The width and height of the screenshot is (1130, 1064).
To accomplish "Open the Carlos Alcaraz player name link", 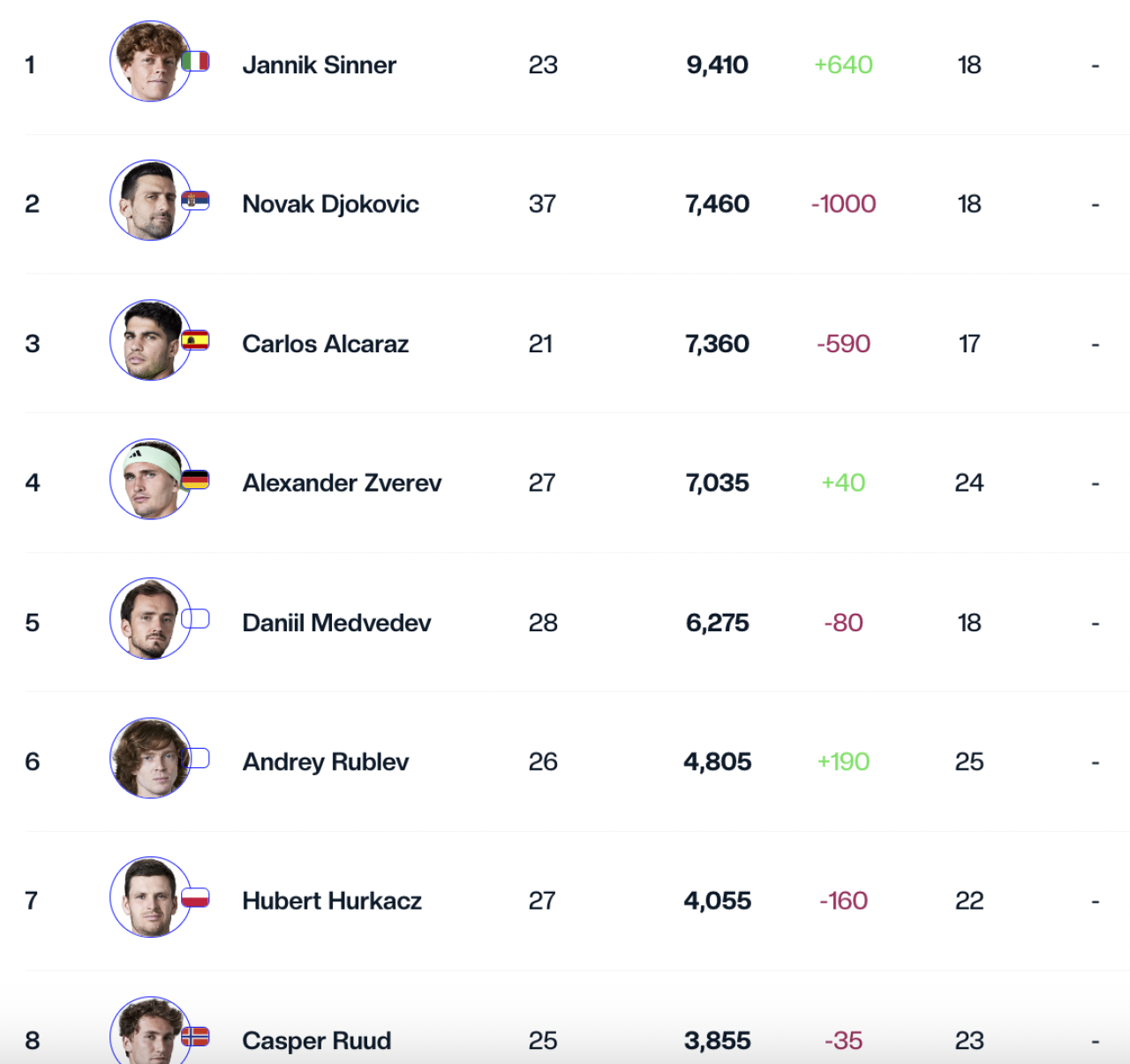I will tap(325, 344).
